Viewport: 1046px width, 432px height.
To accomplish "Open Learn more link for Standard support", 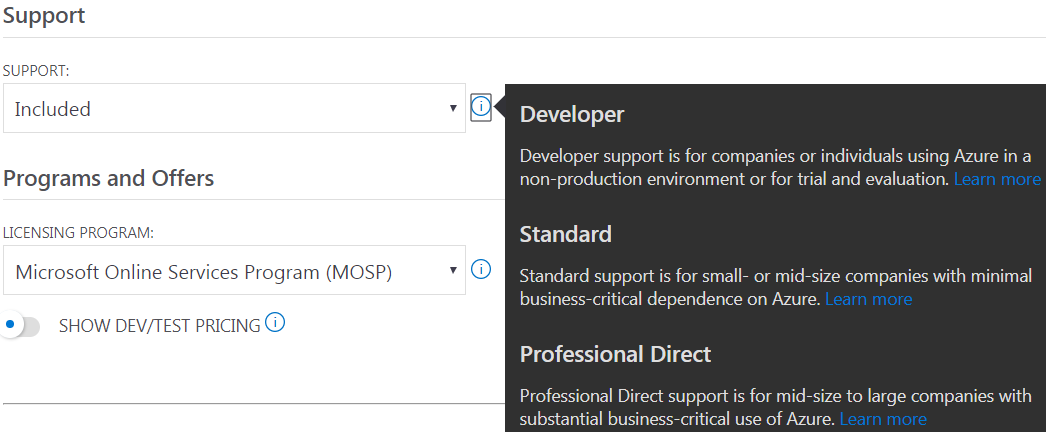I will [x=868, y=299].
